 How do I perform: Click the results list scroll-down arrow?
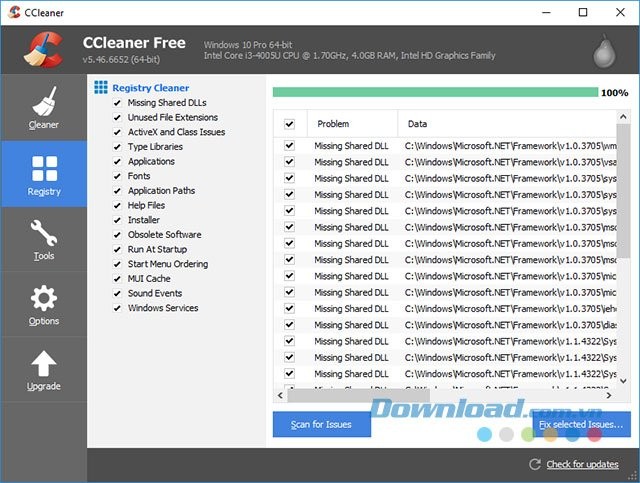[x=623, y=381]
